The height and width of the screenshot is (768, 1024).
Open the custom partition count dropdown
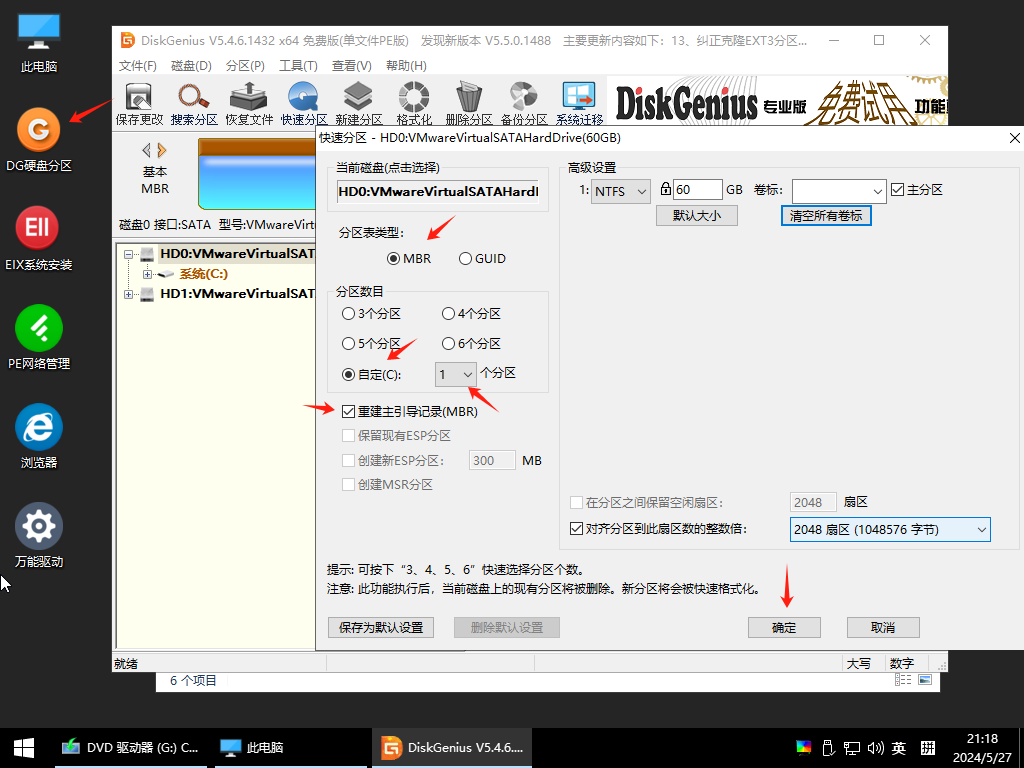pos(455,374)
